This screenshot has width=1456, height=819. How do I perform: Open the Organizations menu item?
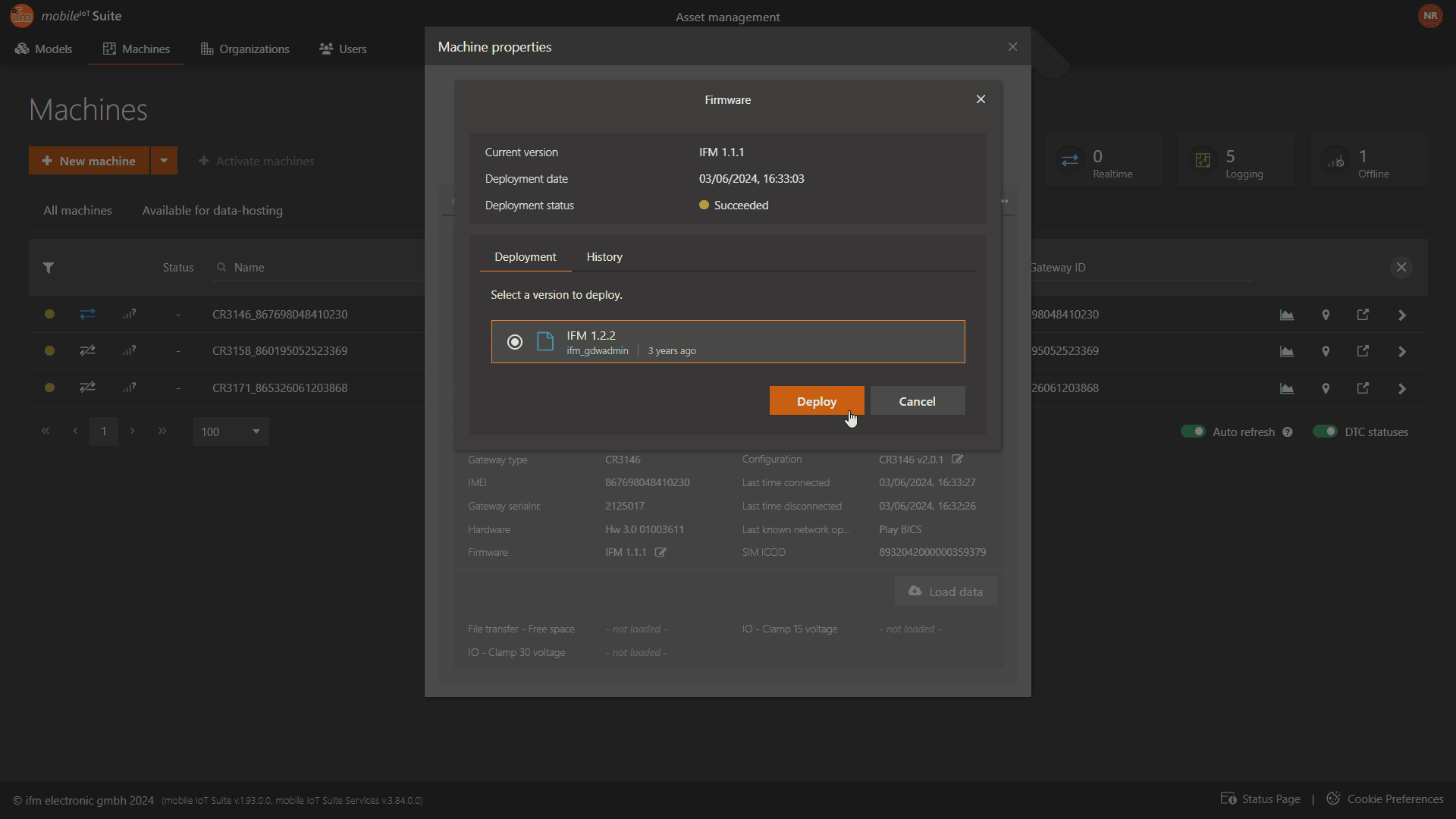click(x=245, y=49)
